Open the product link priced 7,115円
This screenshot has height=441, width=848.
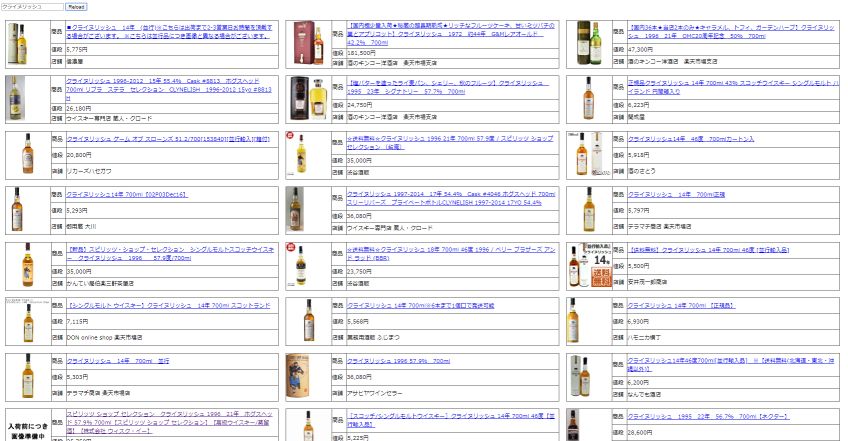(168, 306)
